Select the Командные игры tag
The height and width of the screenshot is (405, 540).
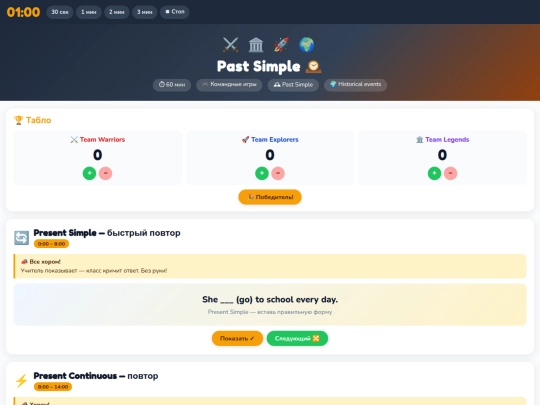pos(229,84)
